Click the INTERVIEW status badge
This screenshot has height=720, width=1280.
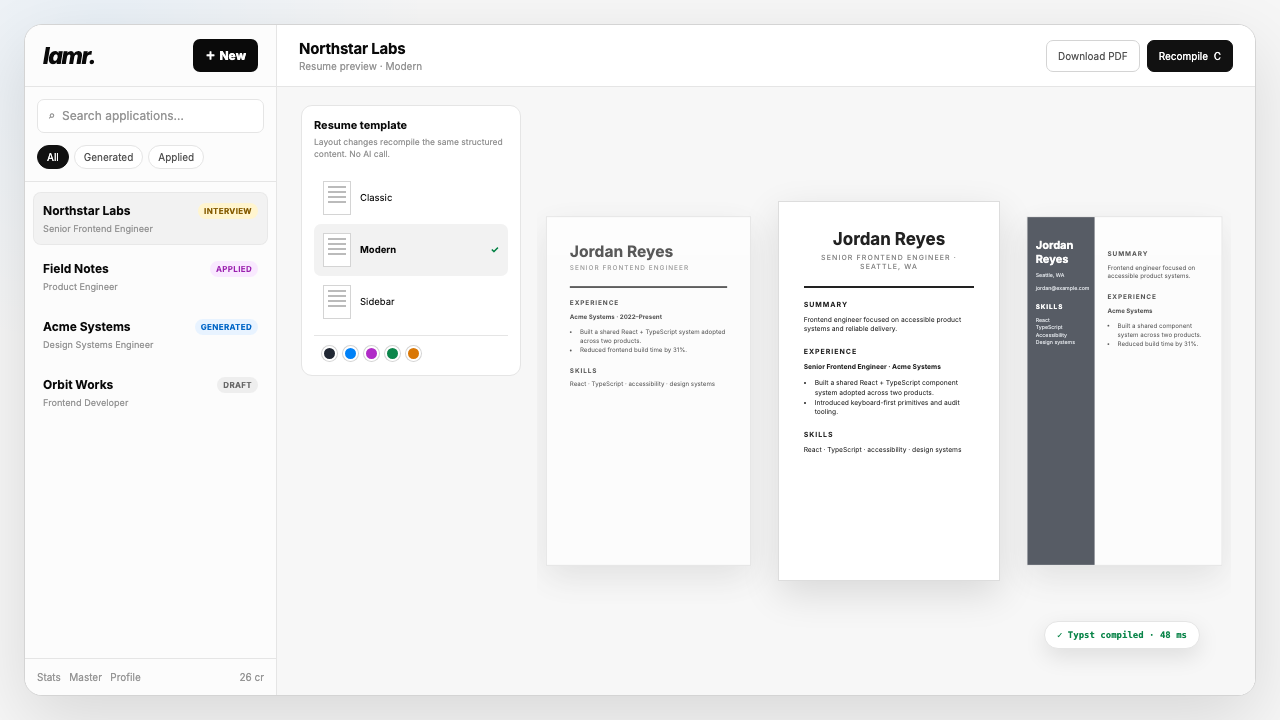(x=227, y=211)
